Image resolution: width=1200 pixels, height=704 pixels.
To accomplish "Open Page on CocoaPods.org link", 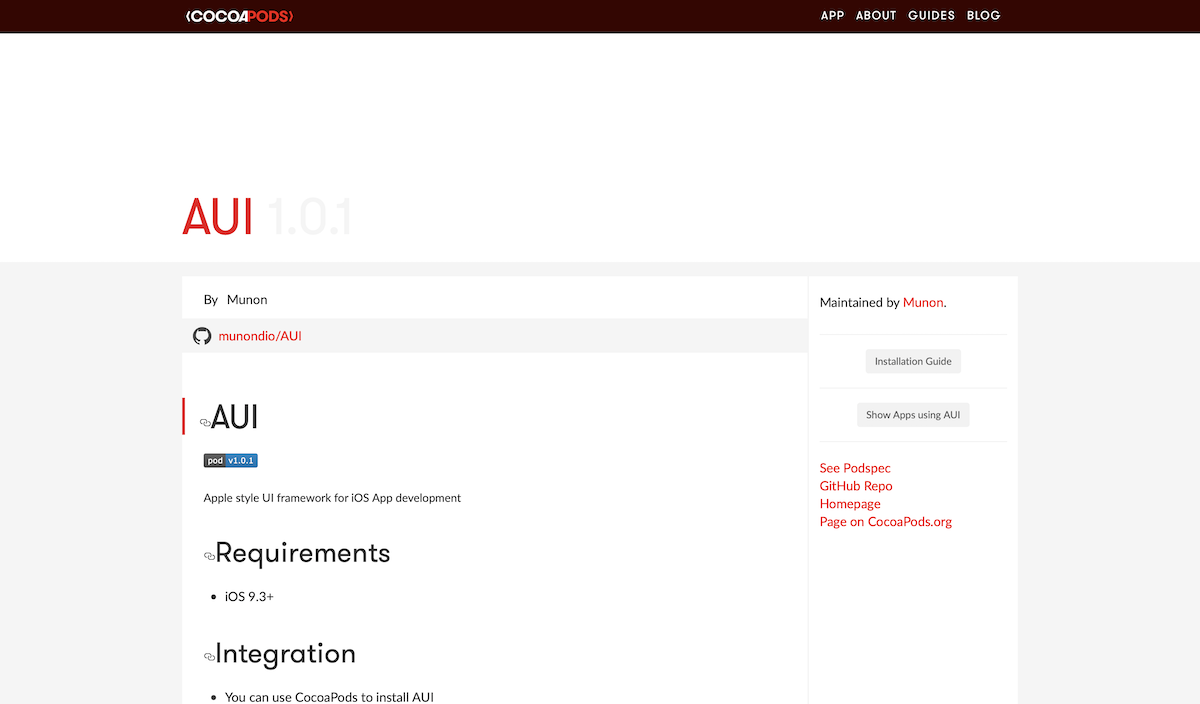I will tap(886, 522).
